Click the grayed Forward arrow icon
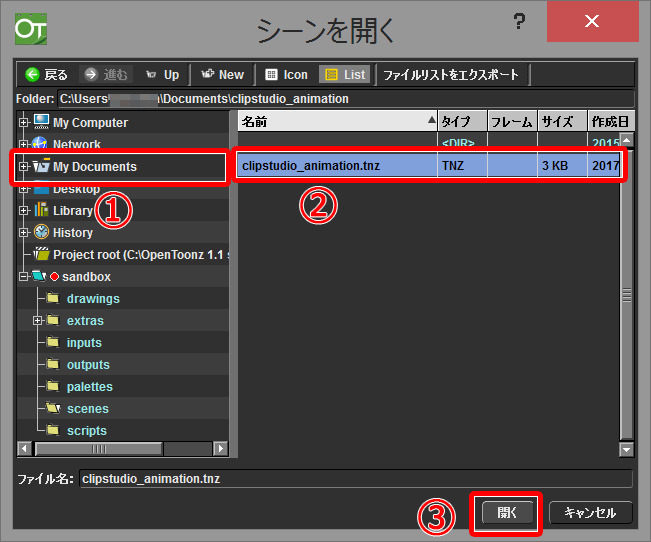 (91, 75)
